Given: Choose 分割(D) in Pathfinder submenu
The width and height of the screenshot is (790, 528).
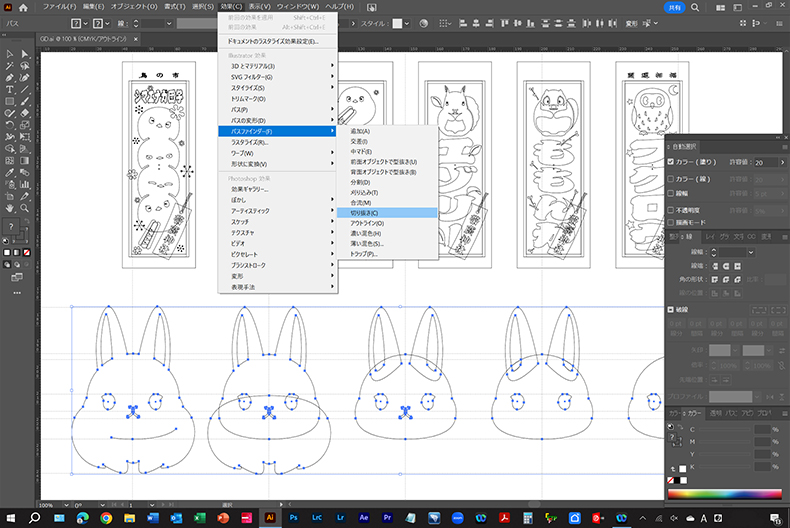Looking at the screenshot, I should click(x=387, y=182).
